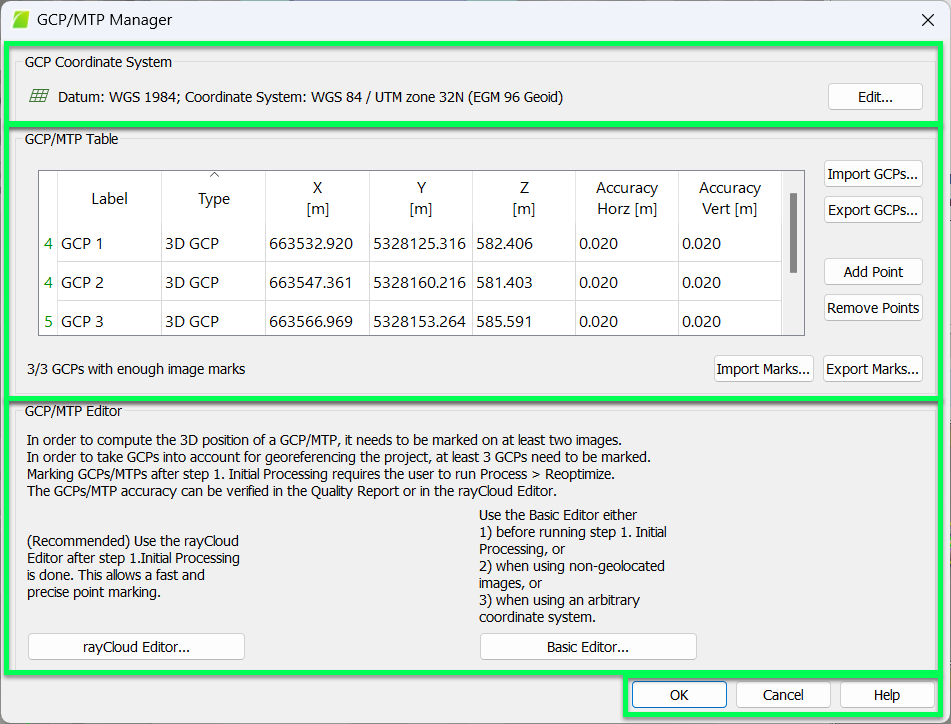This screenshot has width=951, height=724.
Task: Cancel the GCP/MTP Manager dialog
Action: (x=782, y=694)
